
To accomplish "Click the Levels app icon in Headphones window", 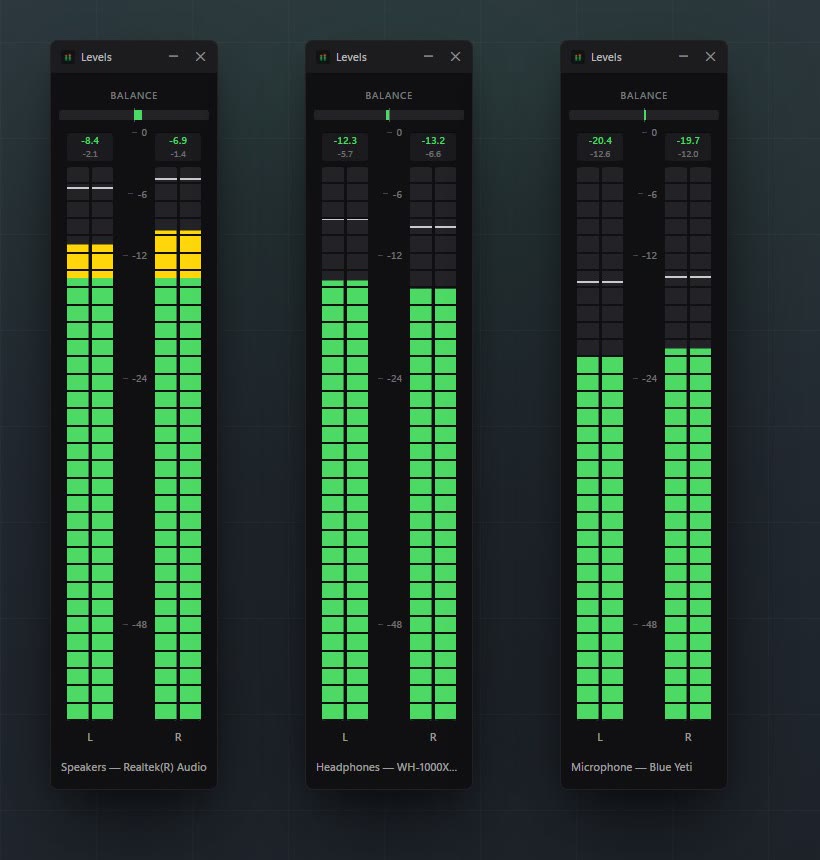I will click(x=323, y=57).
